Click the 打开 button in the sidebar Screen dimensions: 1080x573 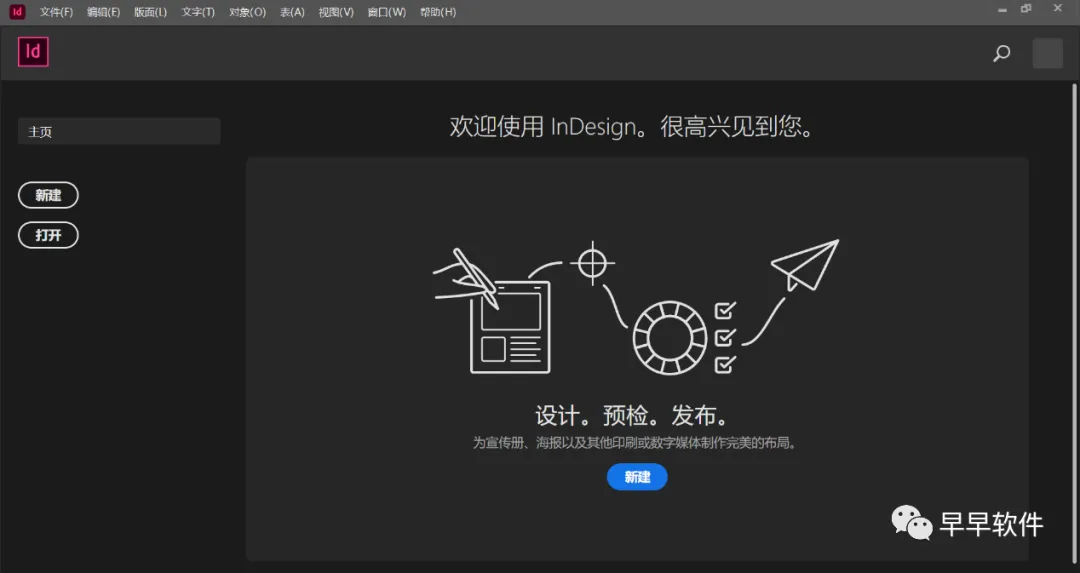[48, 235]
